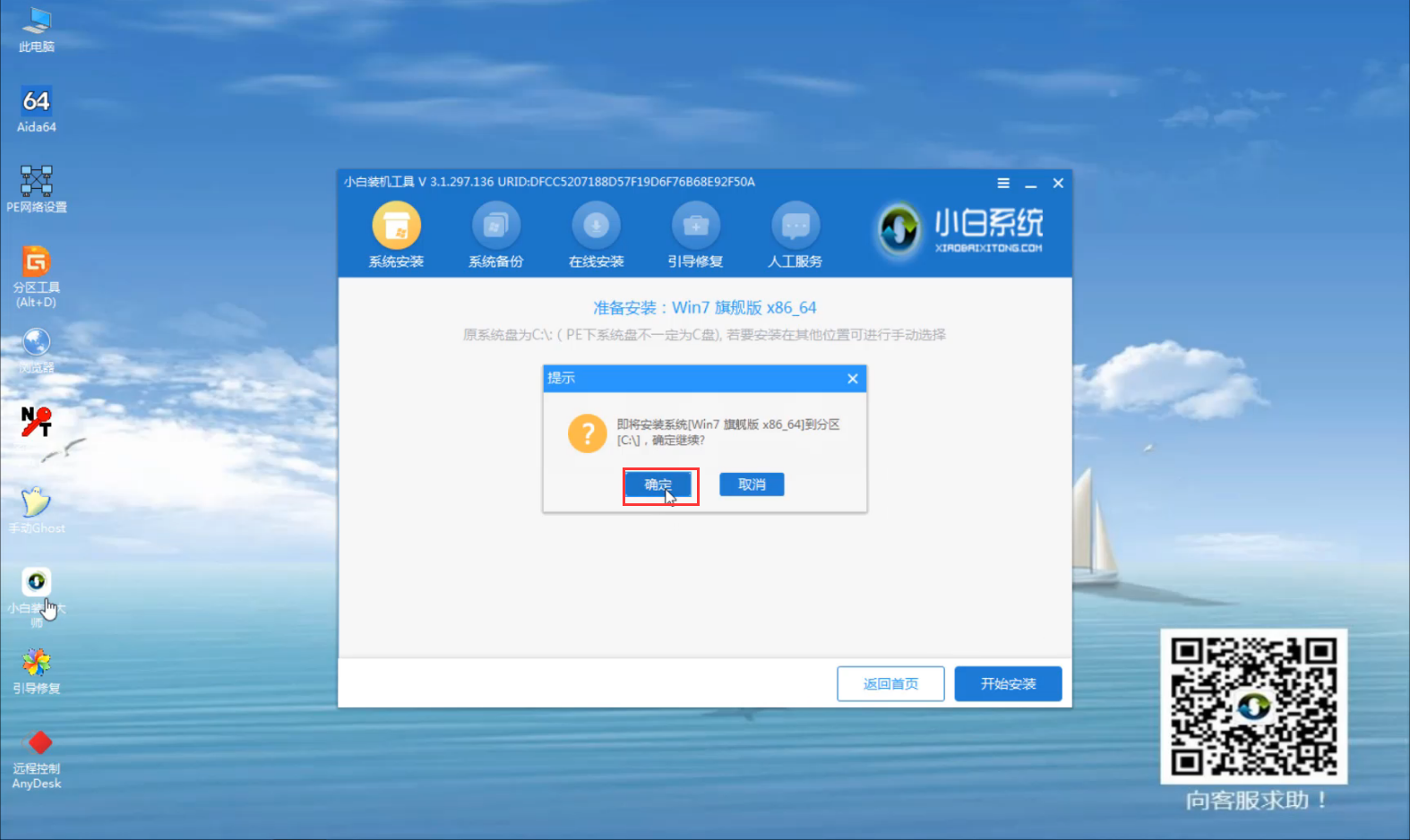Launch the 手动Ghost desktop shortcut
1410x840 pixels.
coord(37,502)
